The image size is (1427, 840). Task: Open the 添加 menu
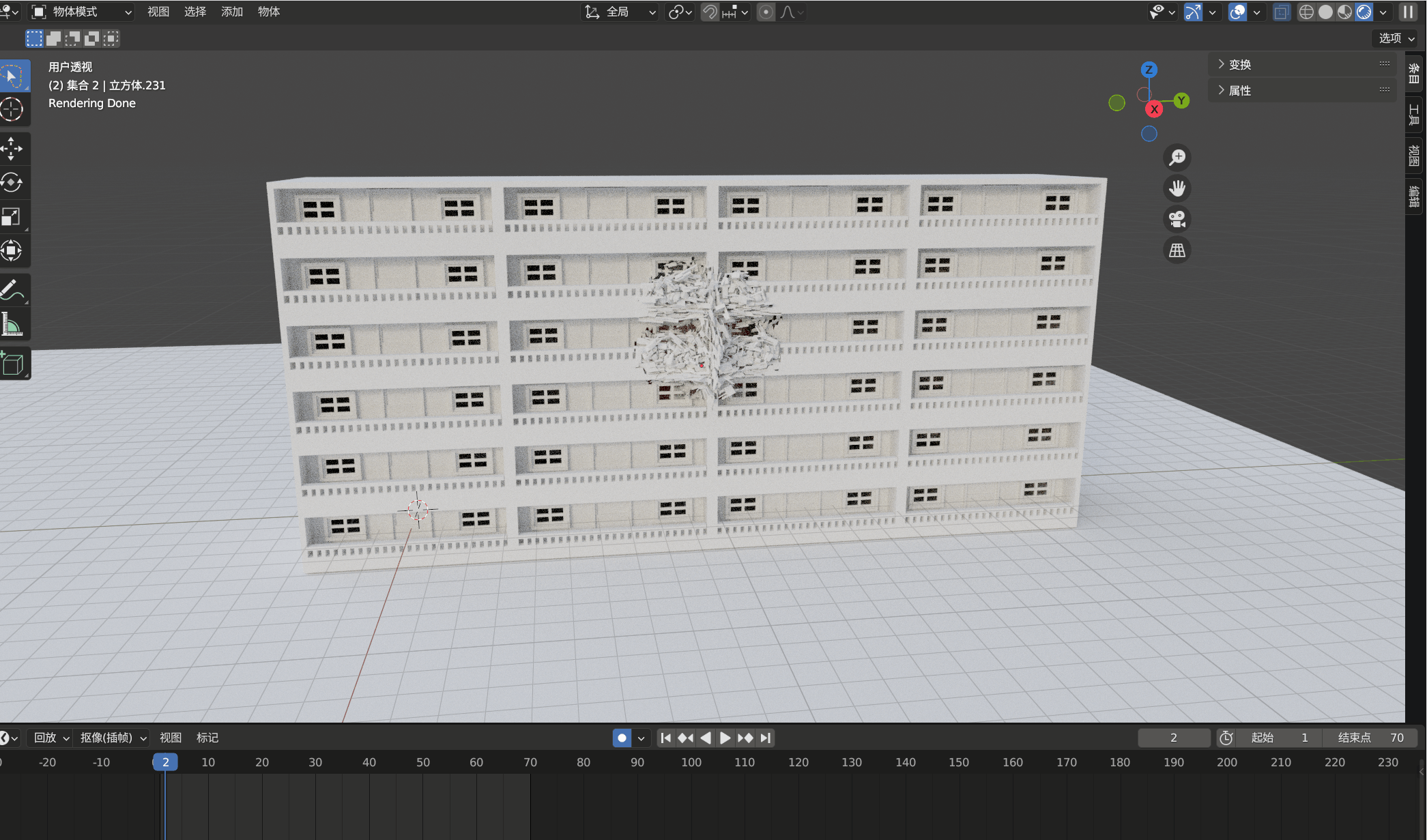point(231,12)
